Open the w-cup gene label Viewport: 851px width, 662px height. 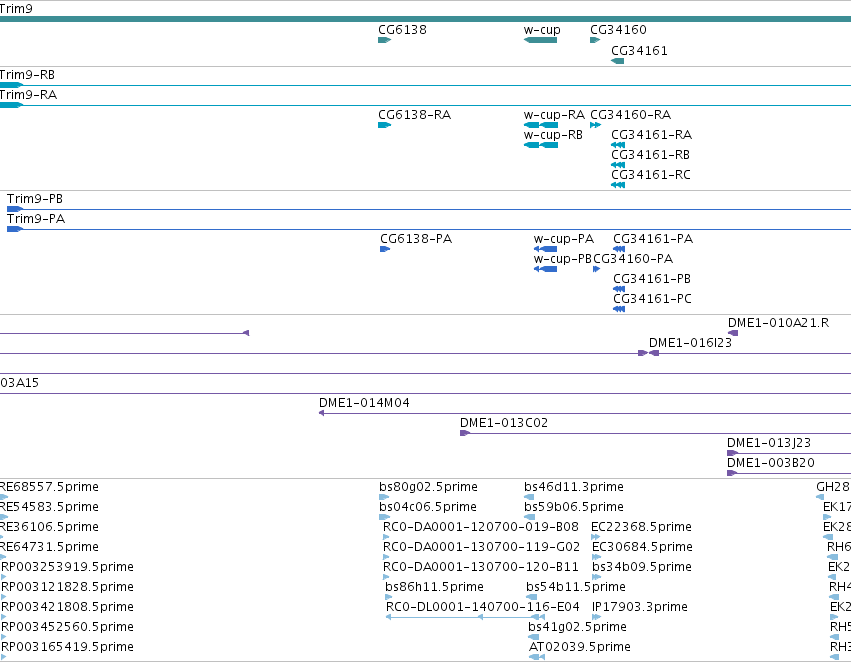point(542,30)
